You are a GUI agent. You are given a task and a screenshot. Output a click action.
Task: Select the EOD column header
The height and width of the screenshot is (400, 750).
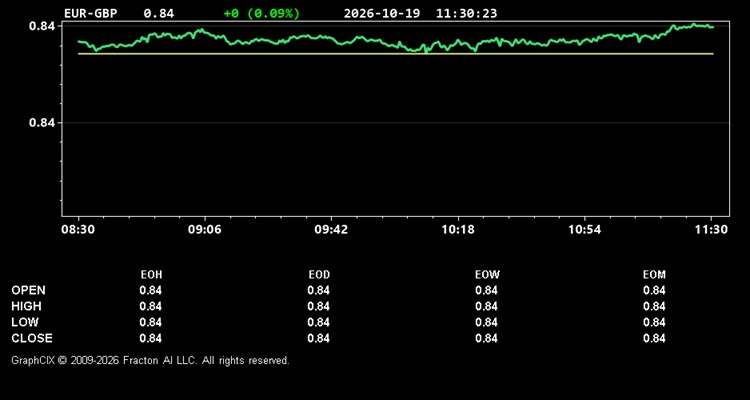[x=319, y=275]
